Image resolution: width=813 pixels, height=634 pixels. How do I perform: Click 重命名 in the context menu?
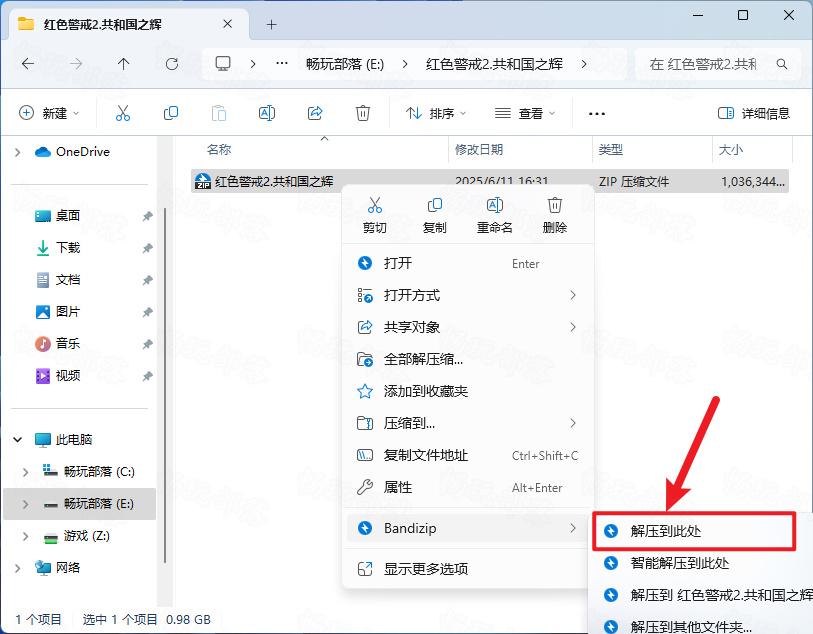[495, 215]
